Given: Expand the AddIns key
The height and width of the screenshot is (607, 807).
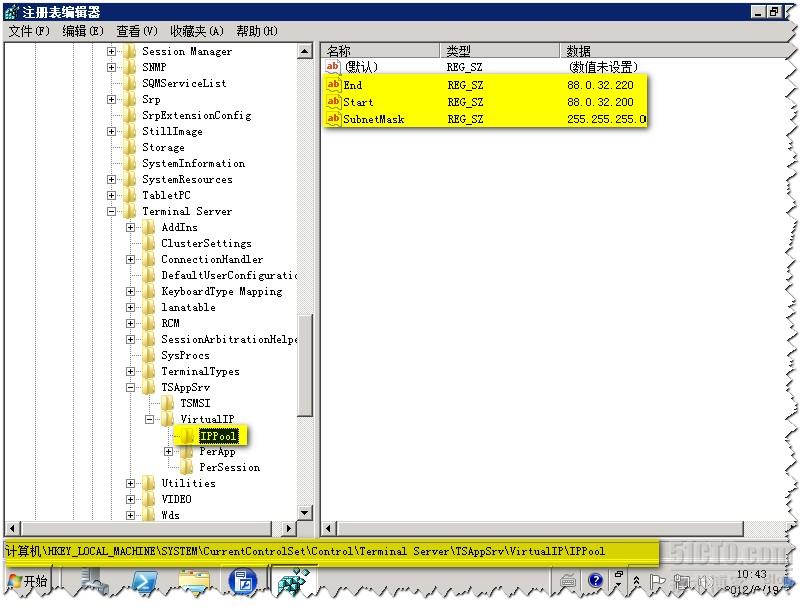Looking at the screenshot, I should 130,227.
